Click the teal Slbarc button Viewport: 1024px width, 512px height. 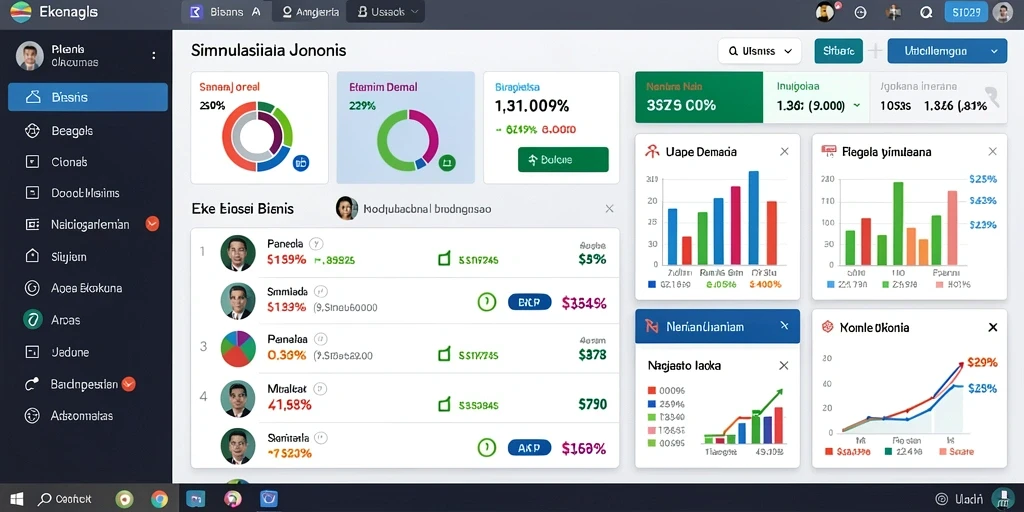click(839, 51)
